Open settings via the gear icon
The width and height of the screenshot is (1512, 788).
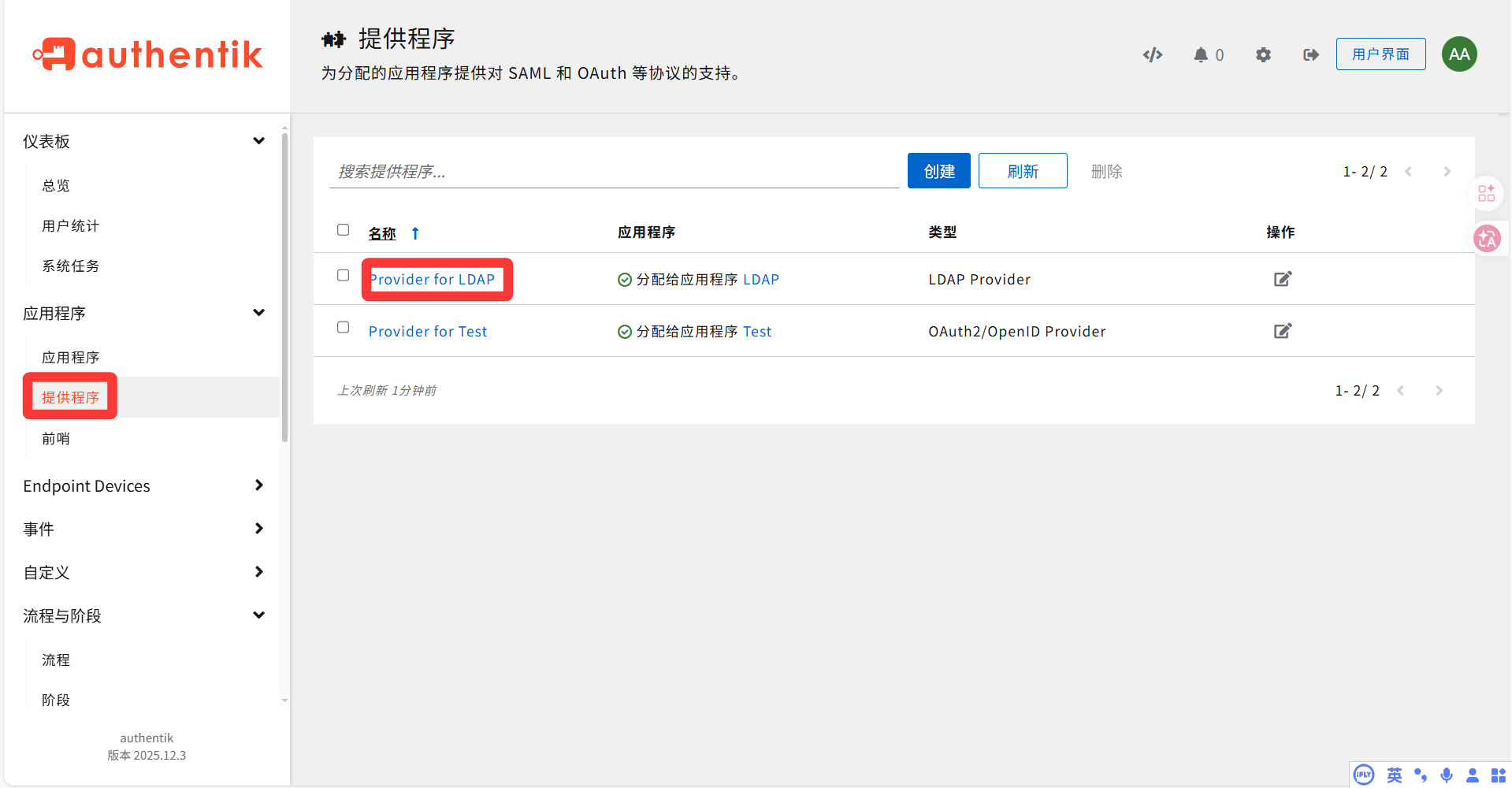pos(1263,54)
